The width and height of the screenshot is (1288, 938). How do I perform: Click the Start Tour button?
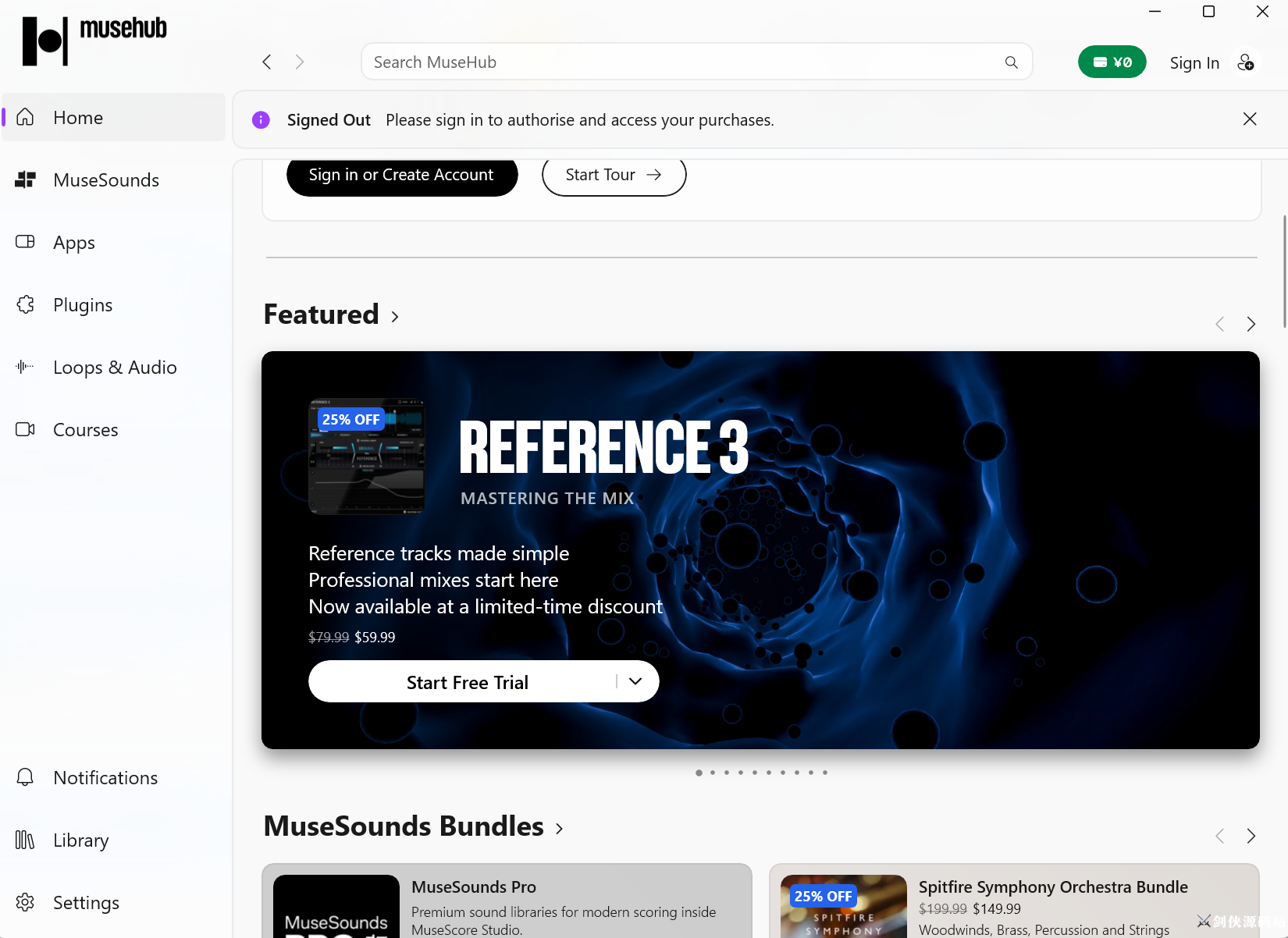tap(614, 176)
